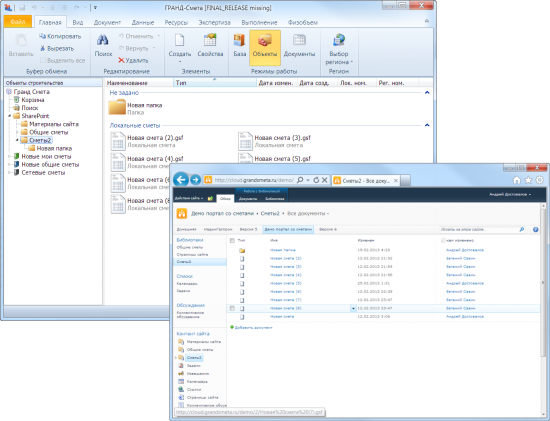Screen dimensions: 550x421
Task: Click the SharePoint search magnifier icon
Action: pyautogui.click(x=522, y=229)
